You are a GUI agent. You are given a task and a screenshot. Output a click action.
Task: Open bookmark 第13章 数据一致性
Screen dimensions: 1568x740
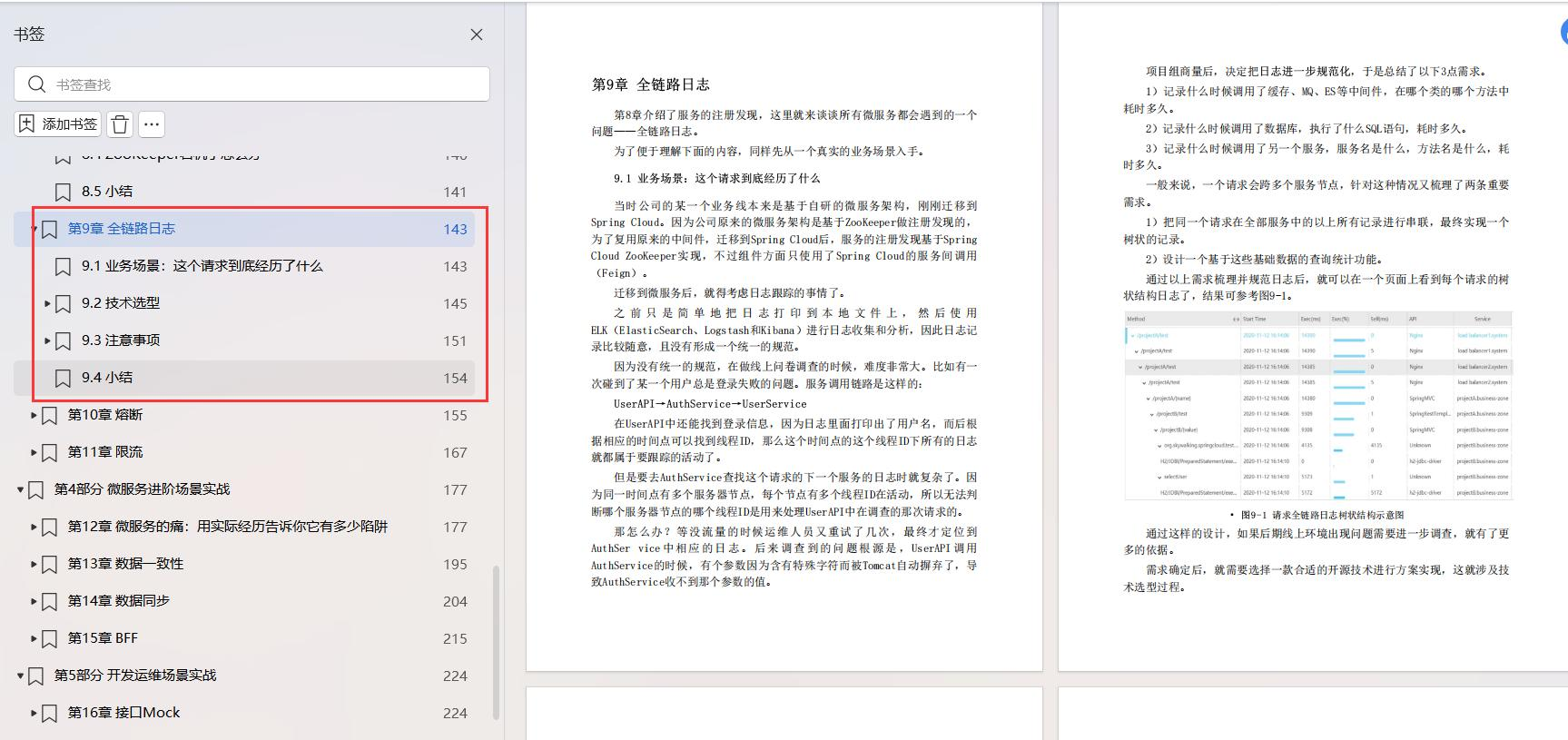pyautogui.click(x=125, y=564)
